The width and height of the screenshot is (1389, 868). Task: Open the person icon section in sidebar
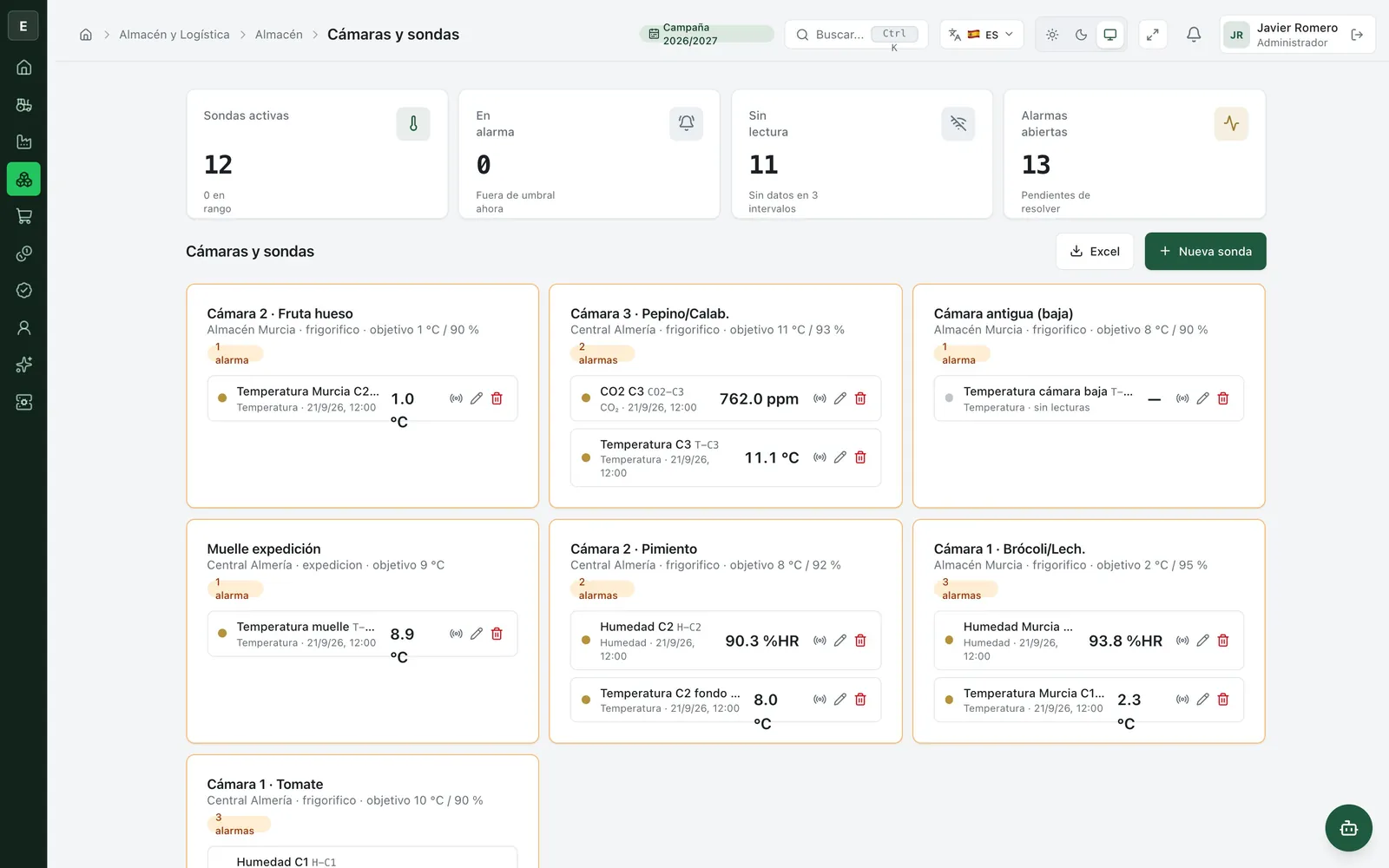24,328
